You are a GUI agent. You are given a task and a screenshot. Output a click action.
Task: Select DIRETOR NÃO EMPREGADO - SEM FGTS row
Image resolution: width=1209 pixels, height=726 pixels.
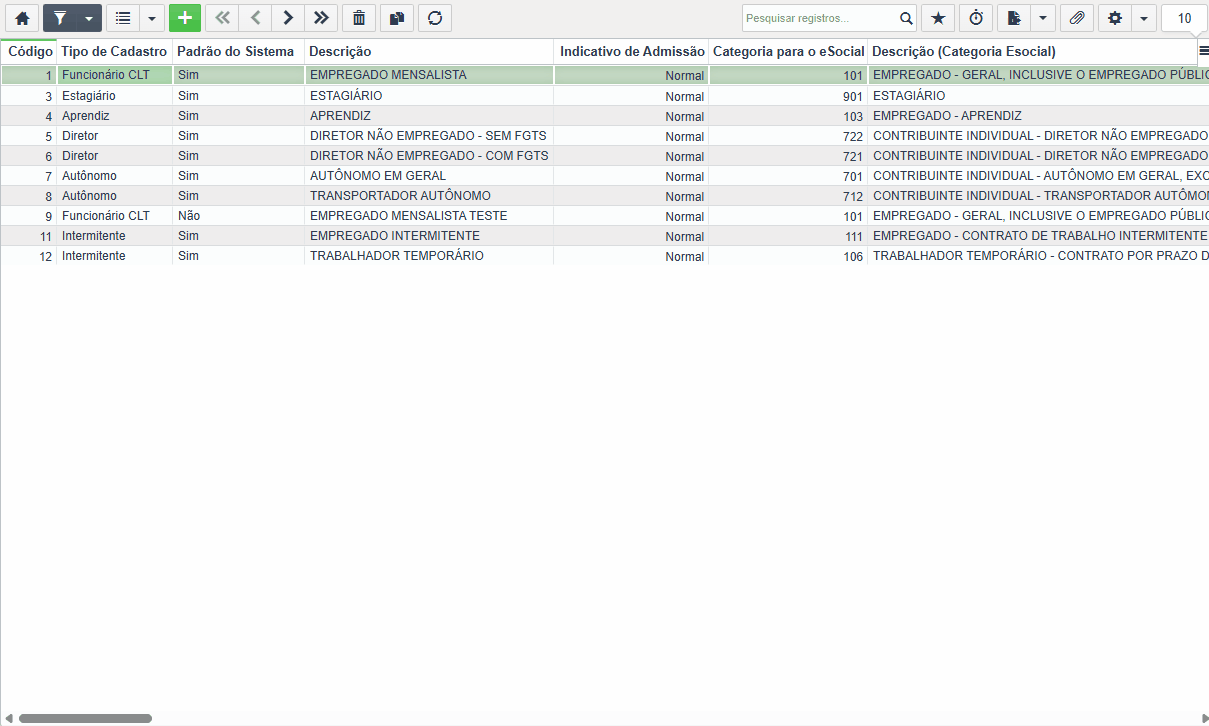pos(428,136)
